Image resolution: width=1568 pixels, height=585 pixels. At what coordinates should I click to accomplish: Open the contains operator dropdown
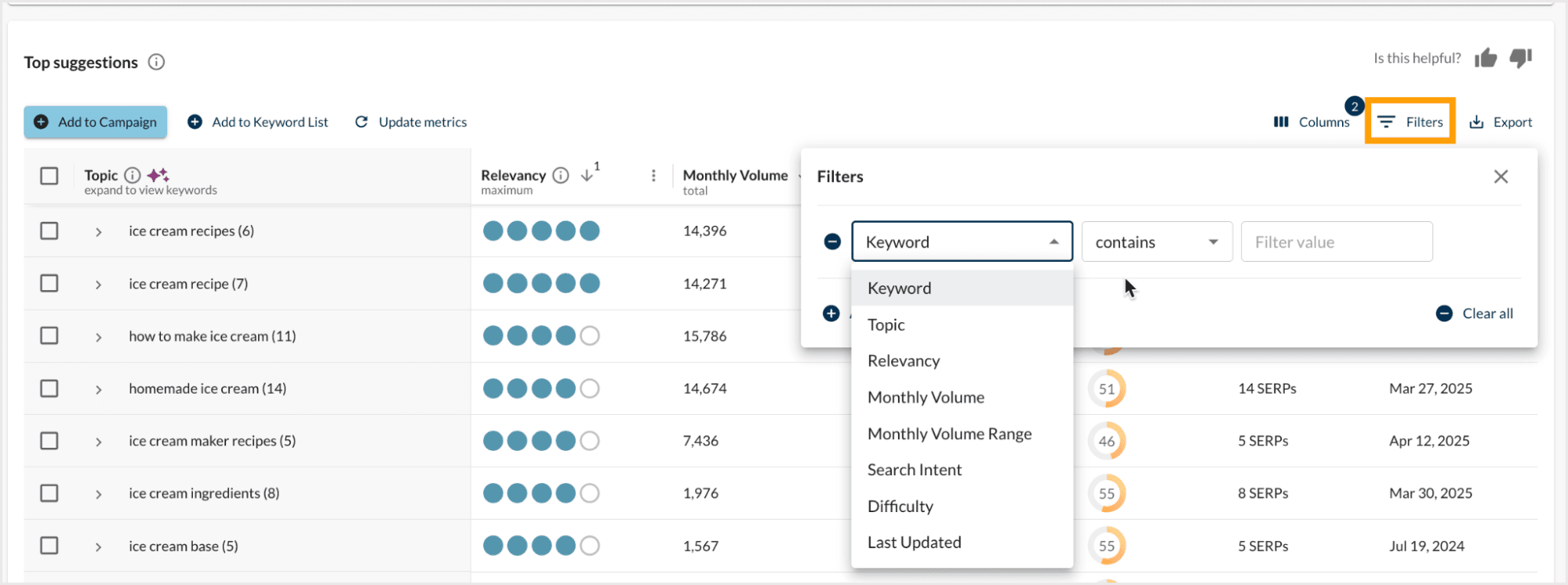(1156, 242)
